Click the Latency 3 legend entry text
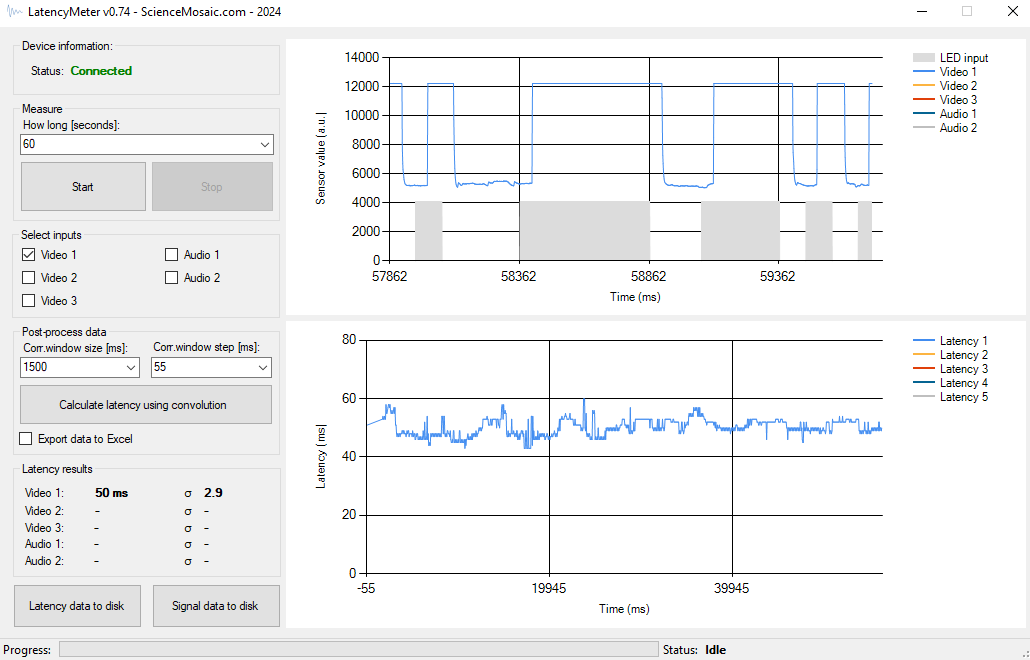Viewport: 1030px width, 660px height. [964, 369]
